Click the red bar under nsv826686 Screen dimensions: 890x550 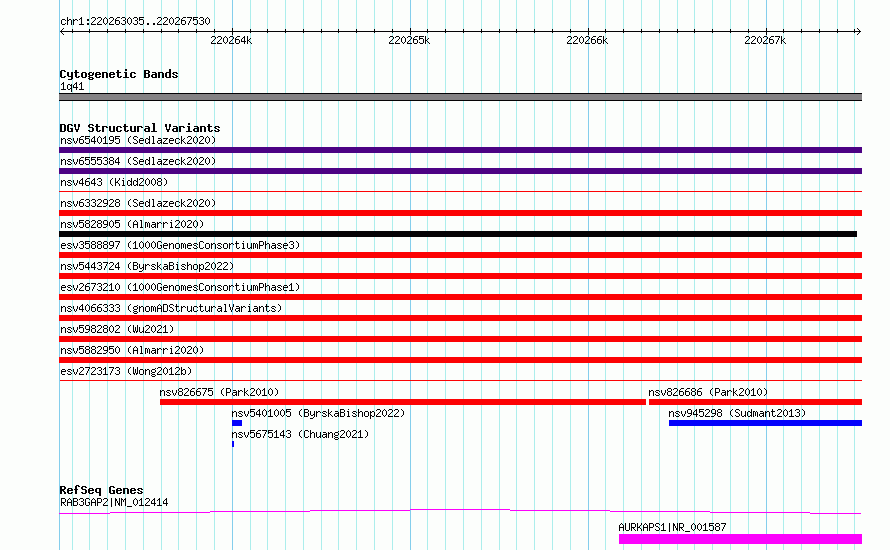[755, 402]
